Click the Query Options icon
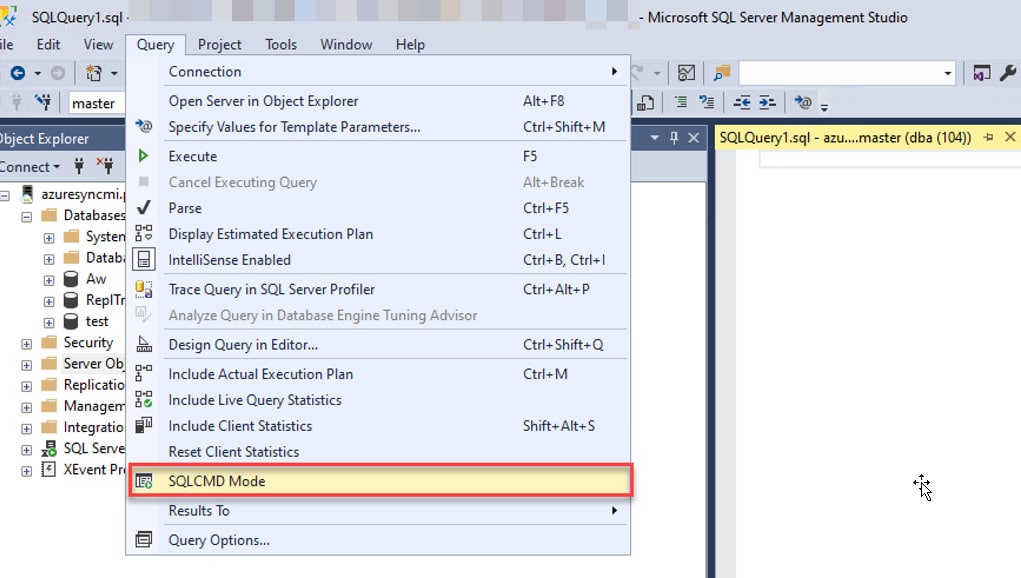This screenshot has width=1021, height=578. [143, 540]
